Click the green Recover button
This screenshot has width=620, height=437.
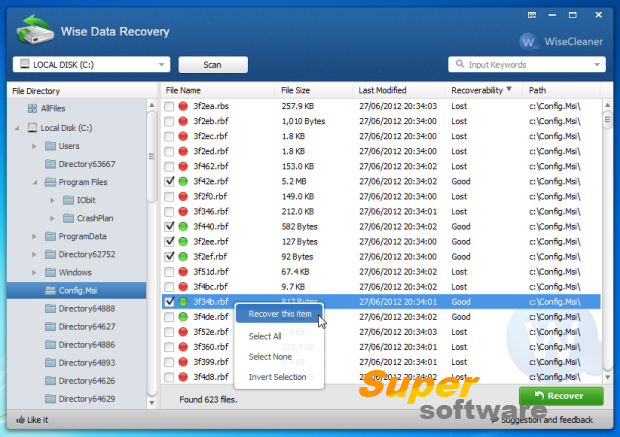click(561, 395)
